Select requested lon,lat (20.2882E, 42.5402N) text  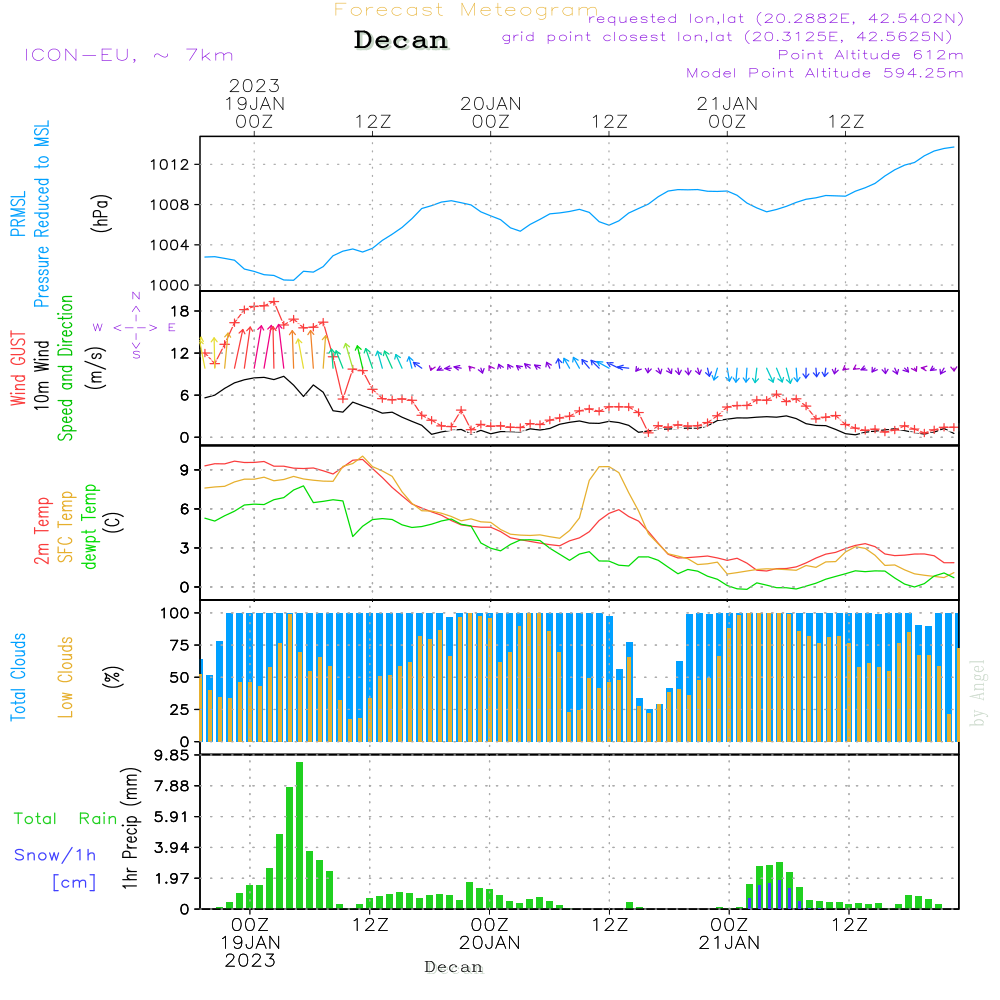click(776, 18)
